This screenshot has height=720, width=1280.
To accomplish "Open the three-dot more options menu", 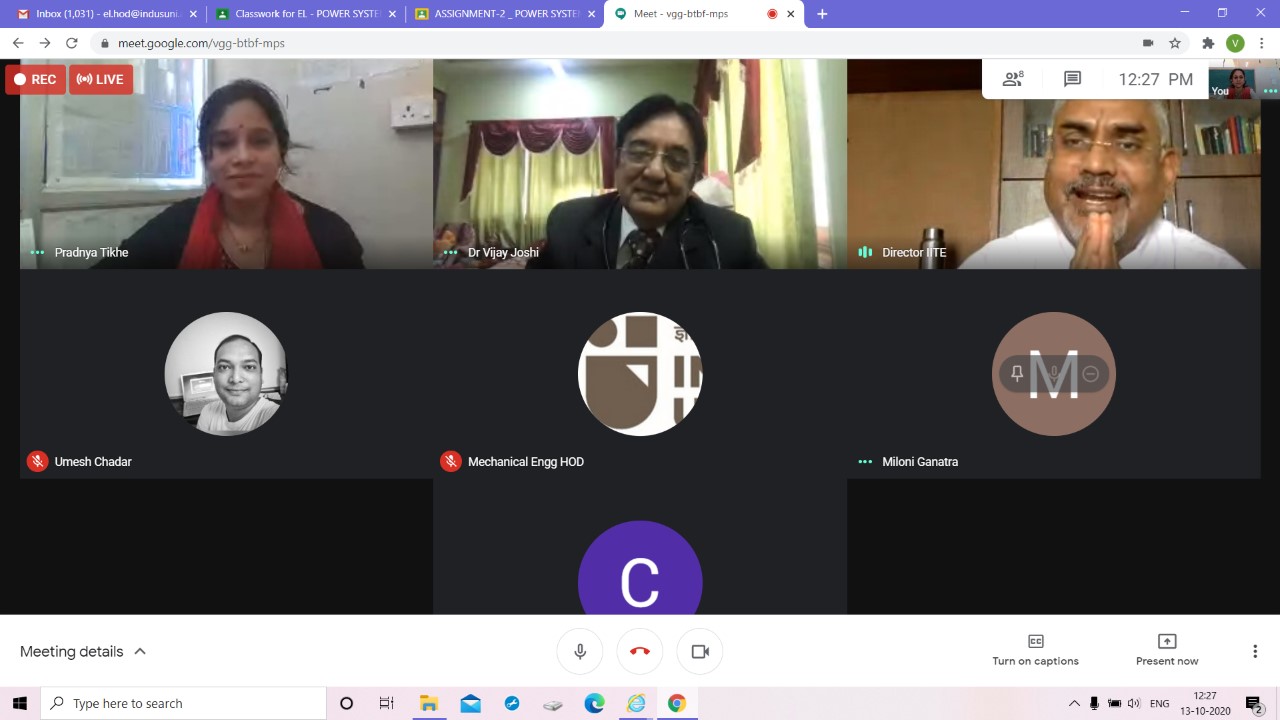I will tap(1255, 651).
